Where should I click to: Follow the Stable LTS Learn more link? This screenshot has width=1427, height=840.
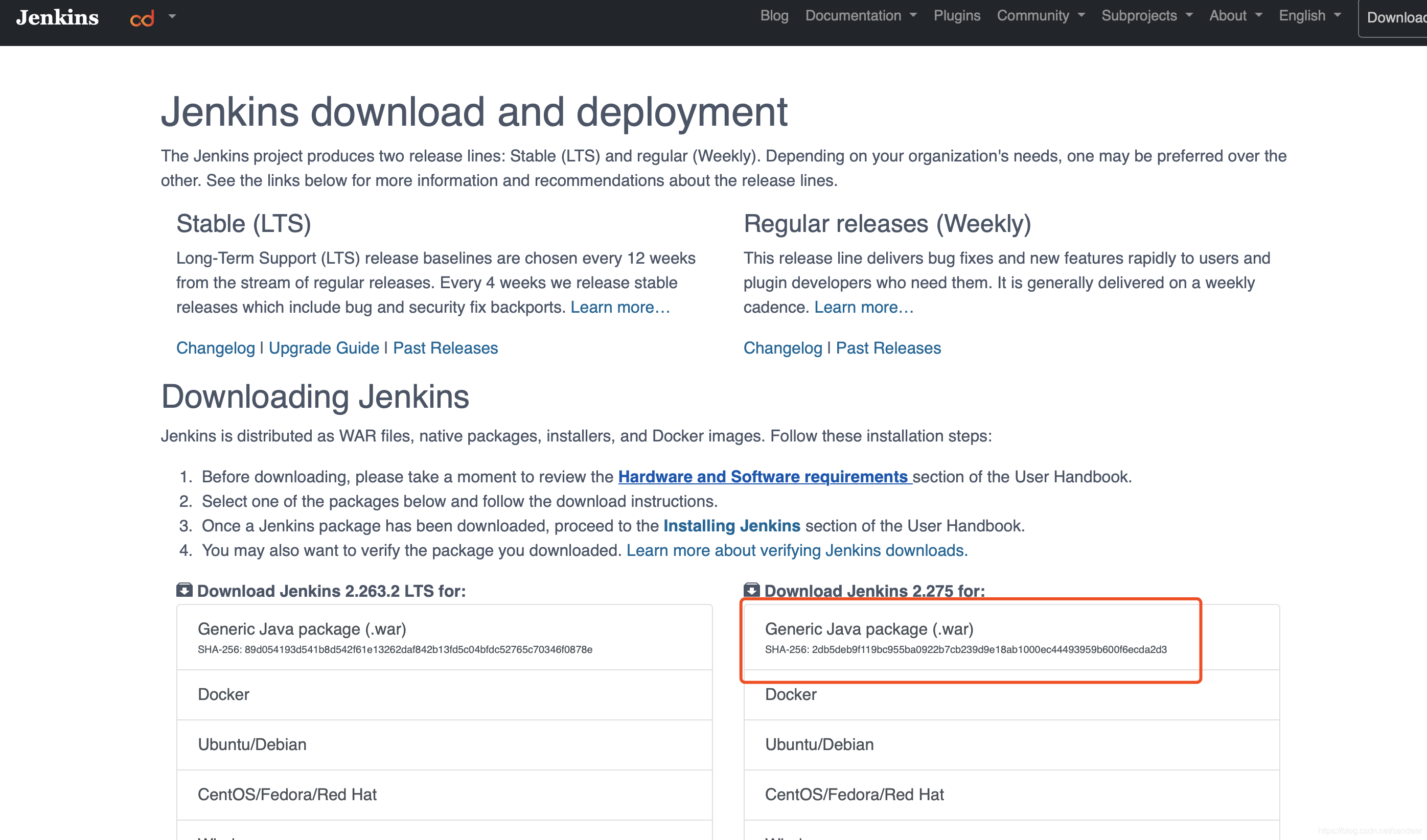click(x=620, y=308)
